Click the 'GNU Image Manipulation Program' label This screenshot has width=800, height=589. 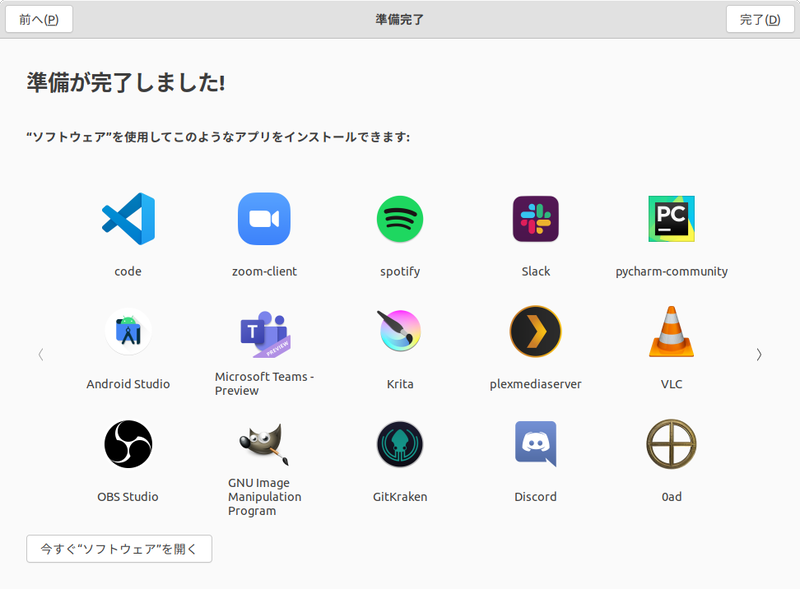[x=264, y=497]
